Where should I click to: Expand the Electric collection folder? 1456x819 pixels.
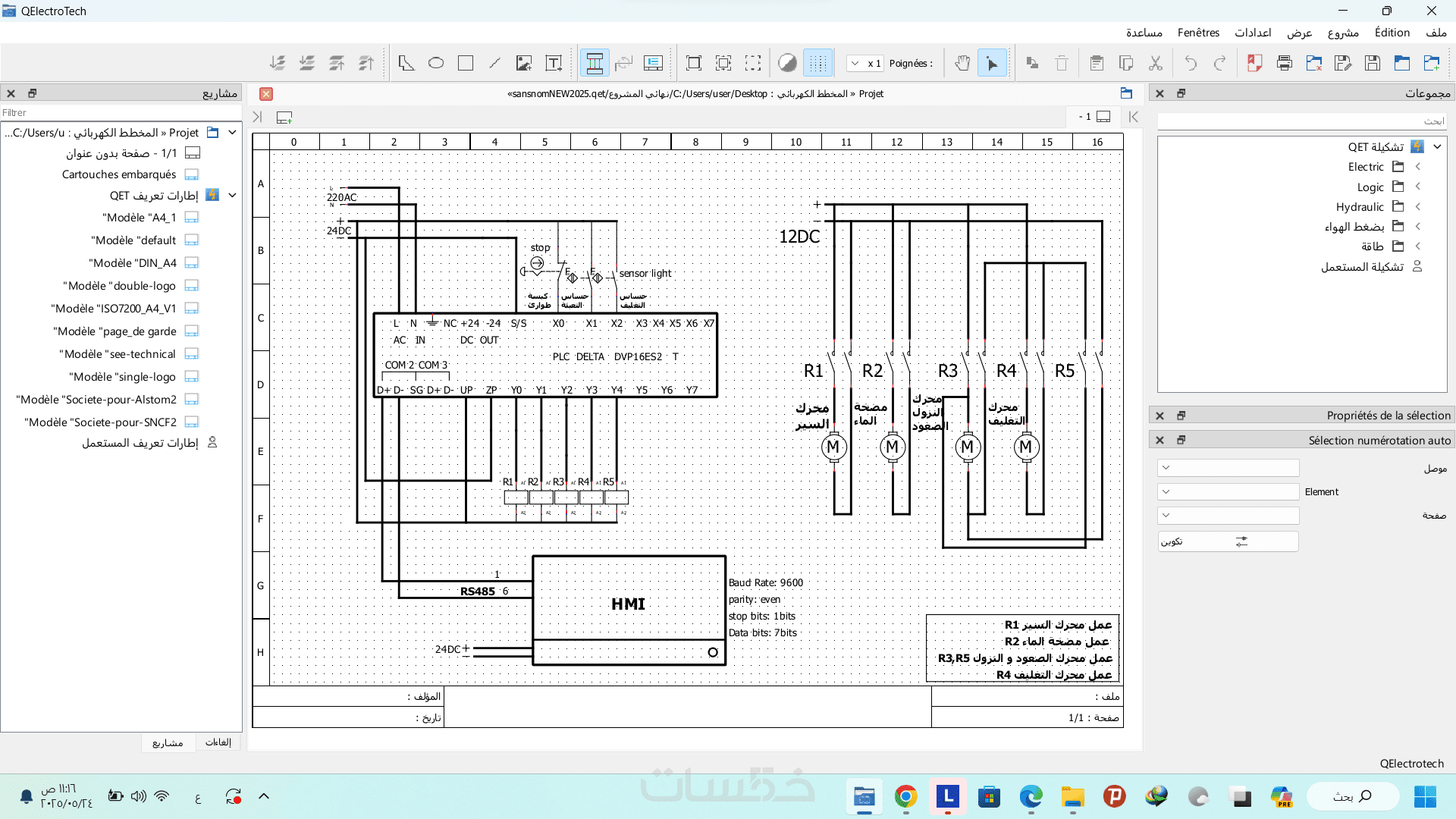(1417, 167)
